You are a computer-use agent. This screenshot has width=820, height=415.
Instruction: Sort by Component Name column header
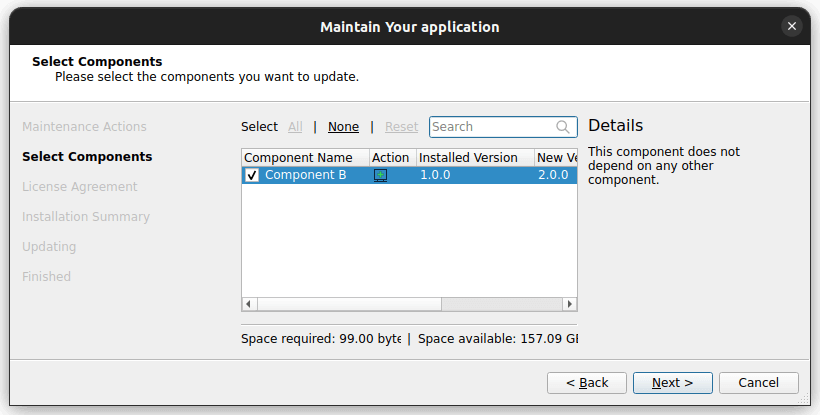coord(298,157)
